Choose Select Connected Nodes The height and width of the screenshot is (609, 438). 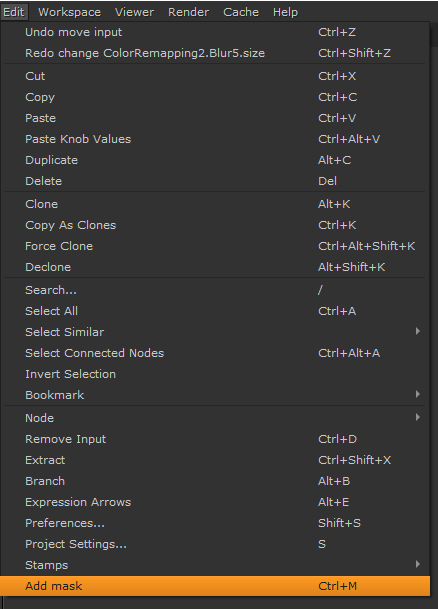(x=215, y=353)
